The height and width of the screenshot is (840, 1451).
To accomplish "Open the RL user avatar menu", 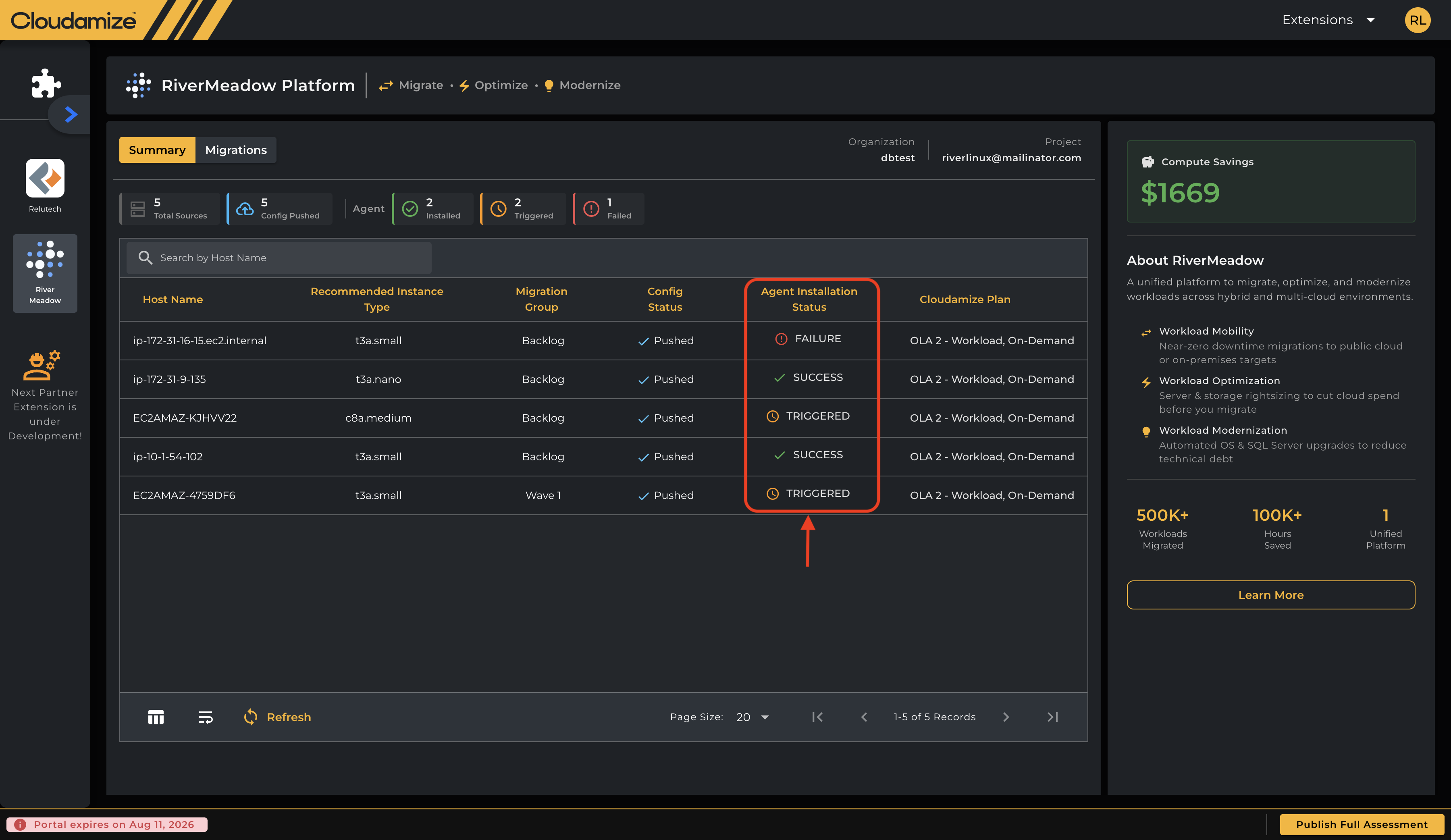I will [1418, 20].
